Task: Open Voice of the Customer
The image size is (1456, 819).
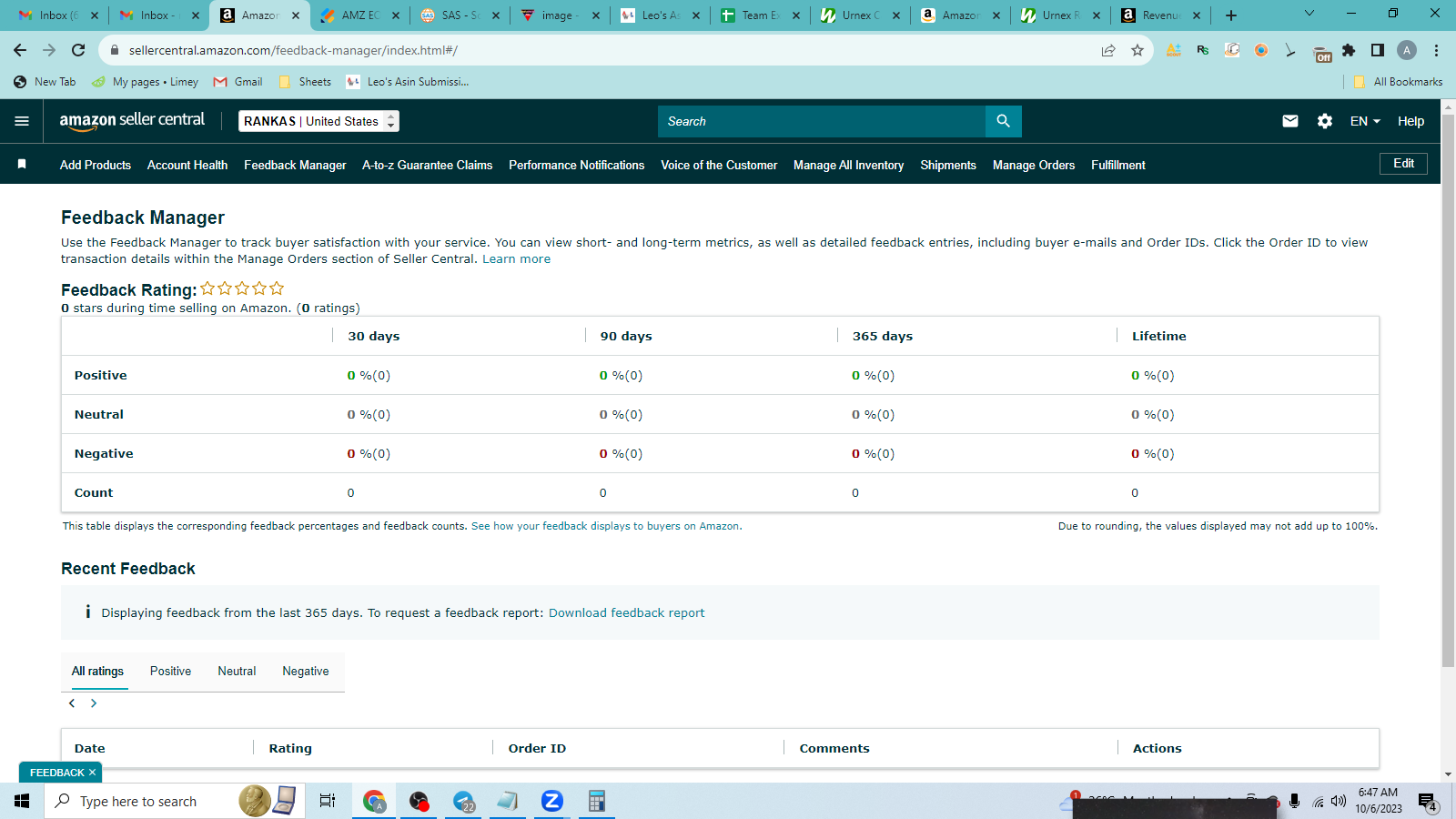Action: (719, 165)
